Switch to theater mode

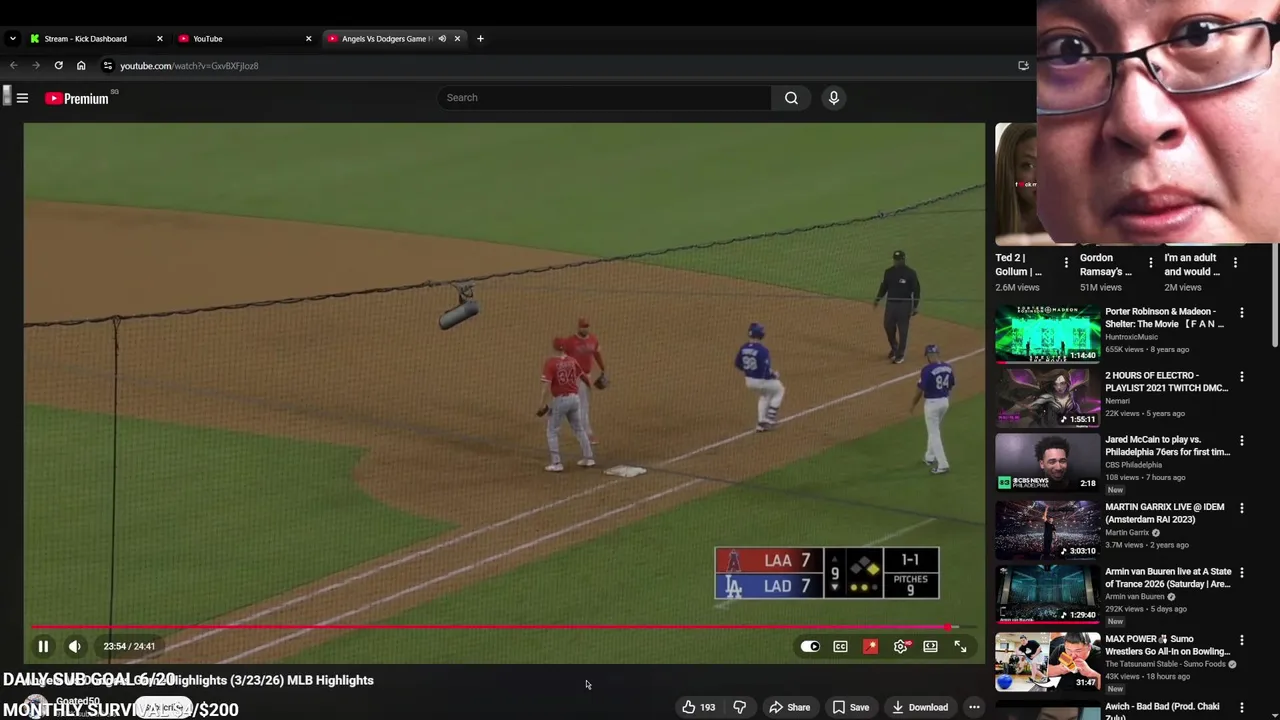click(930, 647)
